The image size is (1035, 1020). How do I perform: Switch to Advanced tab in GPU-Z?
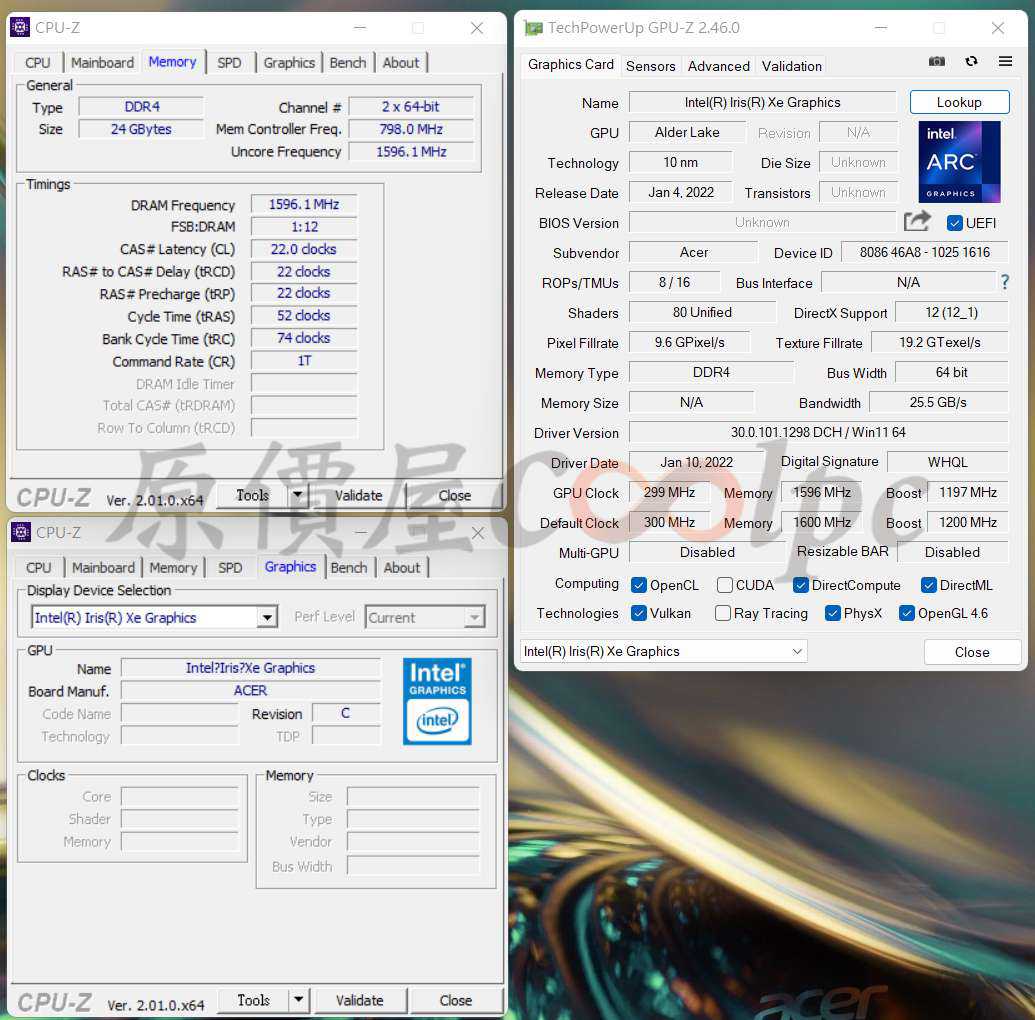point(718,66)
